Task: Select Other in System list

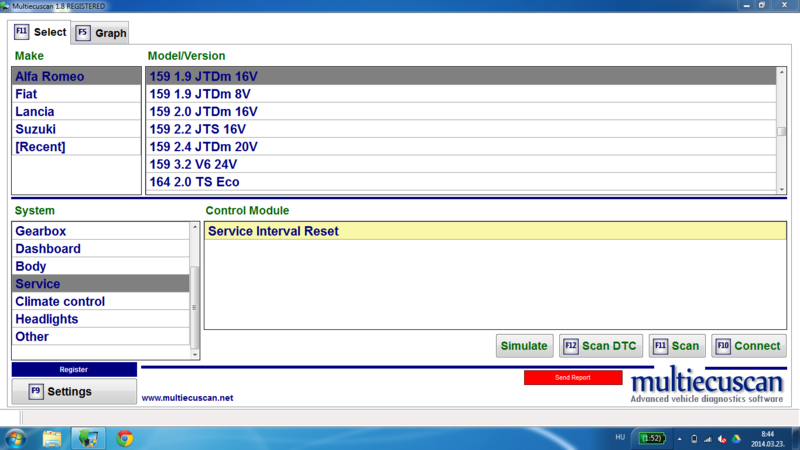Action: pos(101,336)
